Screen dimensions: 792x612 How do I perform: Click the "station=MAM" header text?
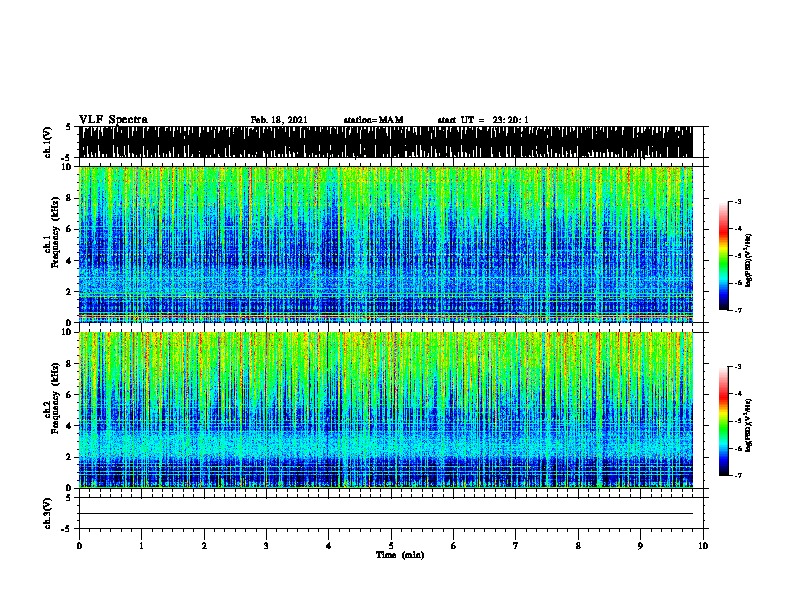373,120
